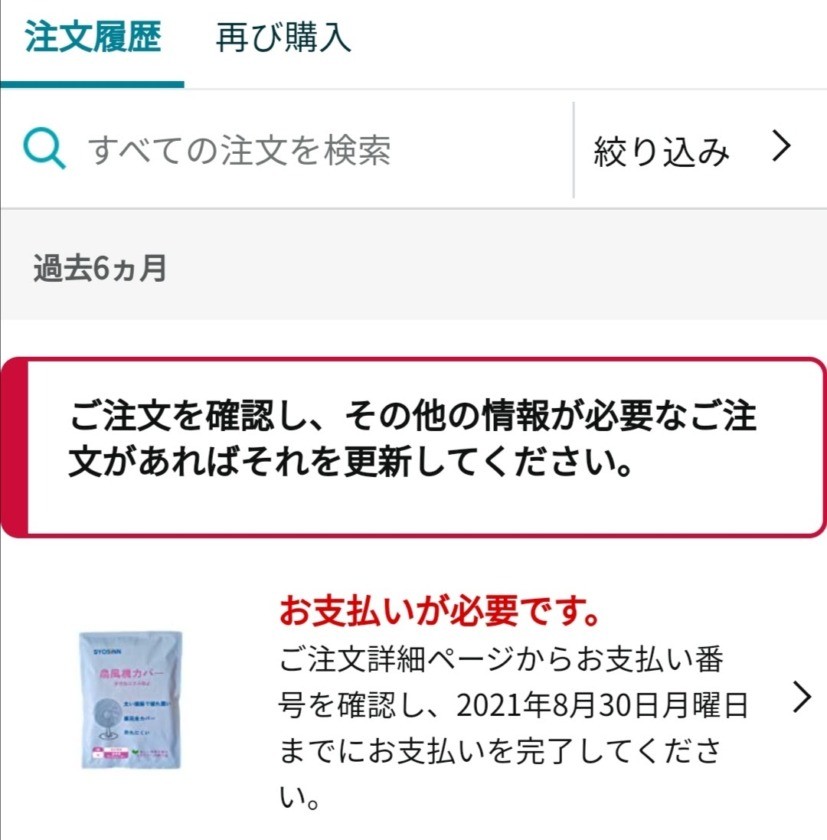Click the SYOSAN brand logo on the product image
Viewport: 827px width, 840px height.
(x=108, y=651)
